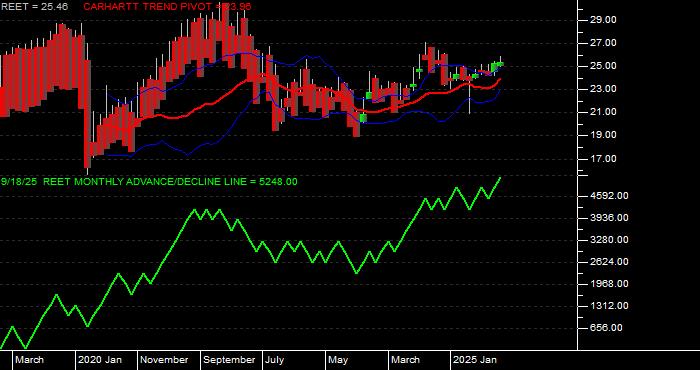
Task: Click the September date label
Action: (229, 360)
